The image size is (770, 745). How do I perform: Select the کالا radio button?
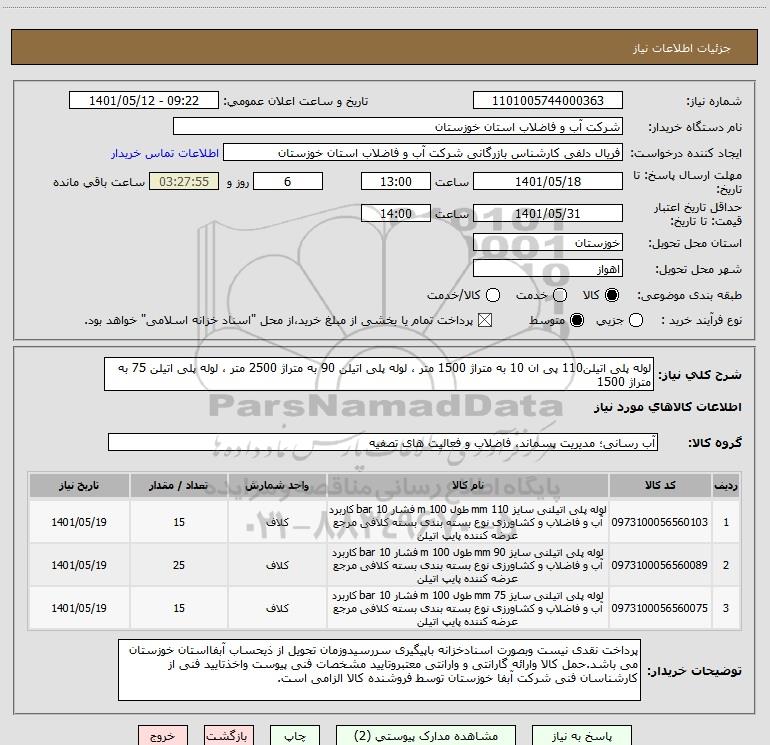[612, 295]
